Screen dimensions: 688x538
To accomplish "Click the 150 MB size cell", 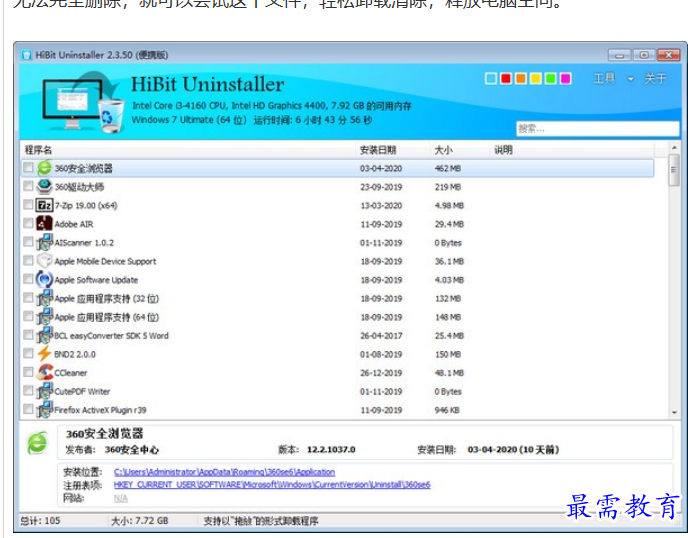I will pos(448,355).
